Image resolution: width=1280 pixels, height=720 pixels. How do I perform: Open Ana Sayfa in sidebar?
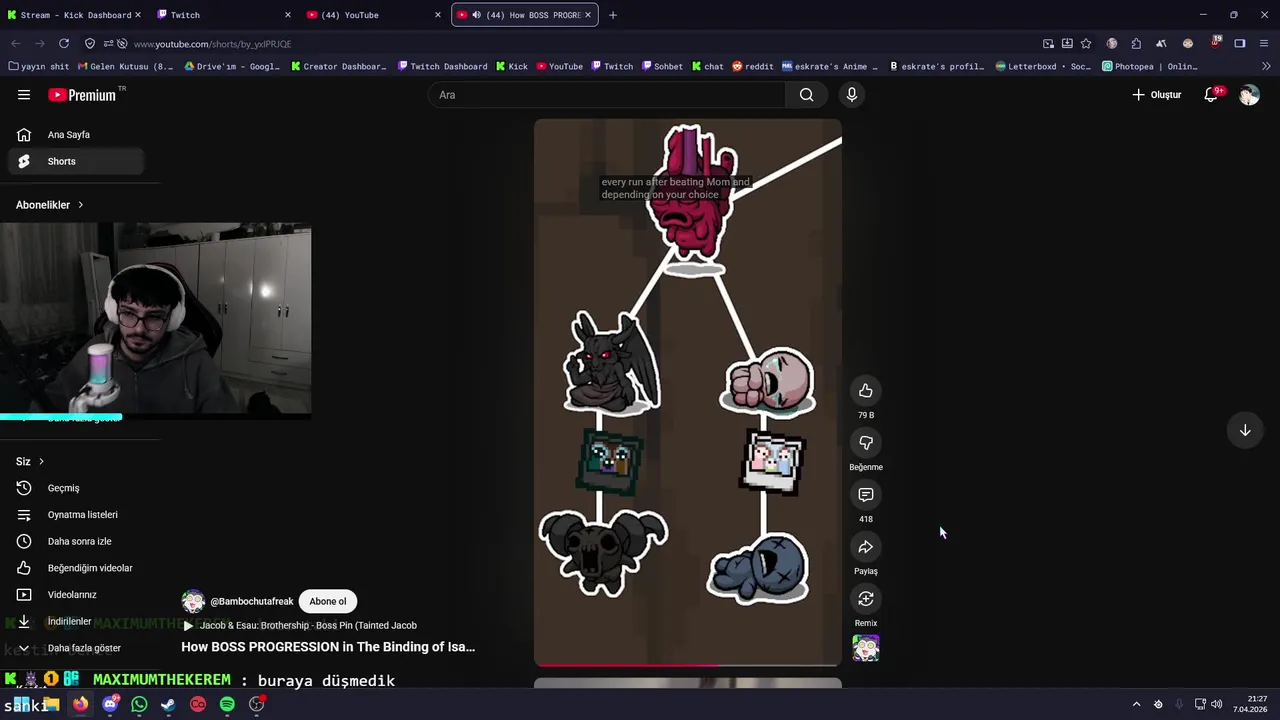click(76, 135)
